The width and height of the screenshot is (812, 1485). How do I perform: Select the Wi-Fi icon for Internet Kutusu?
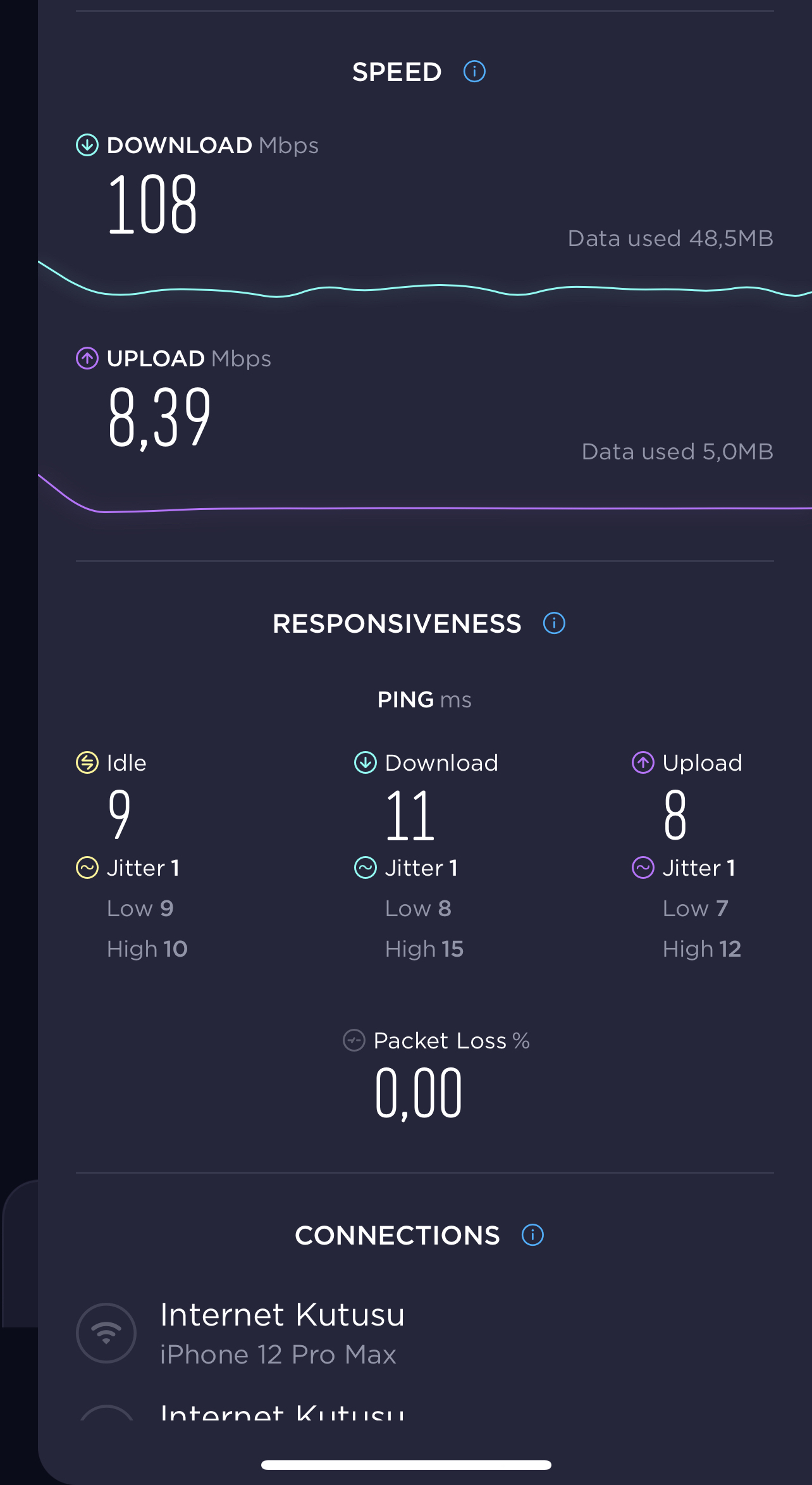106,1333
